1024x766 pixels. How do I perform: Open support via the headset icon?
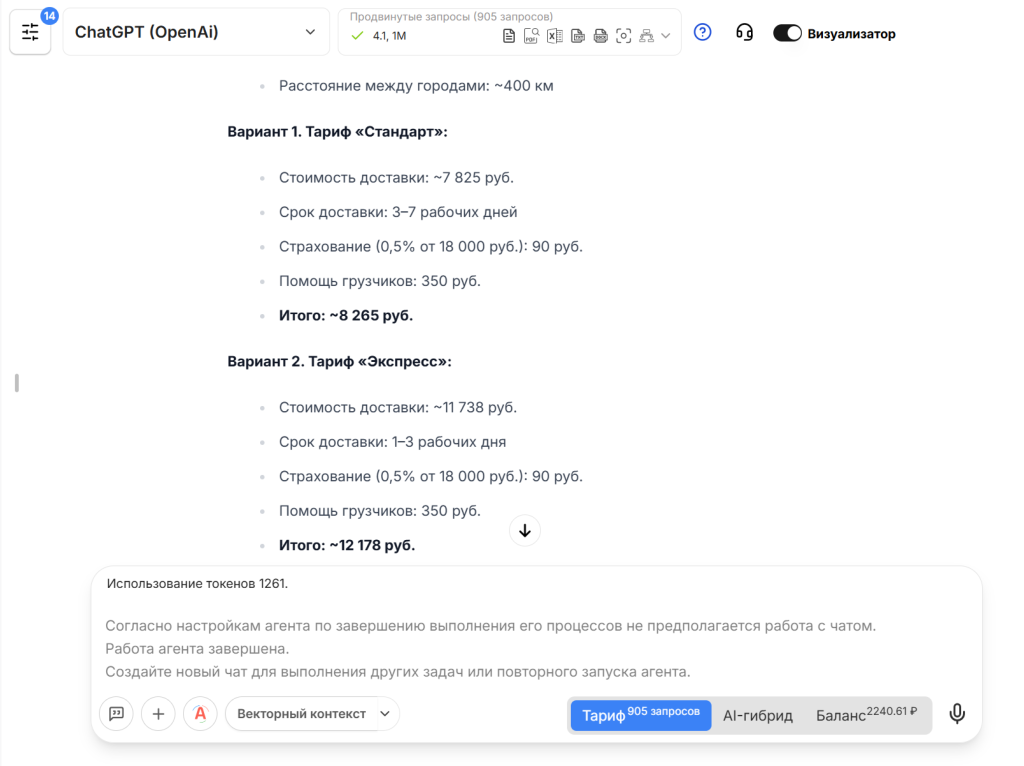pos(744,32)
